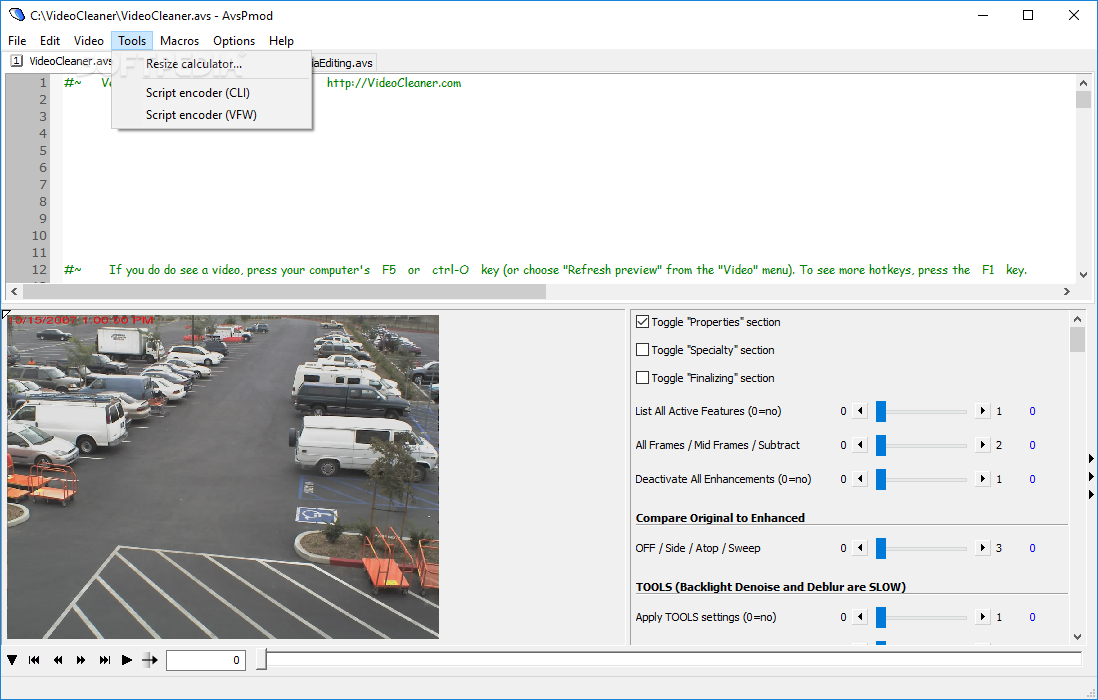Increase OFF / Side / Atop / Sweep value
Image resolution: width=1098 pixels, height=700 pixels.
click(x=983, y=548)
